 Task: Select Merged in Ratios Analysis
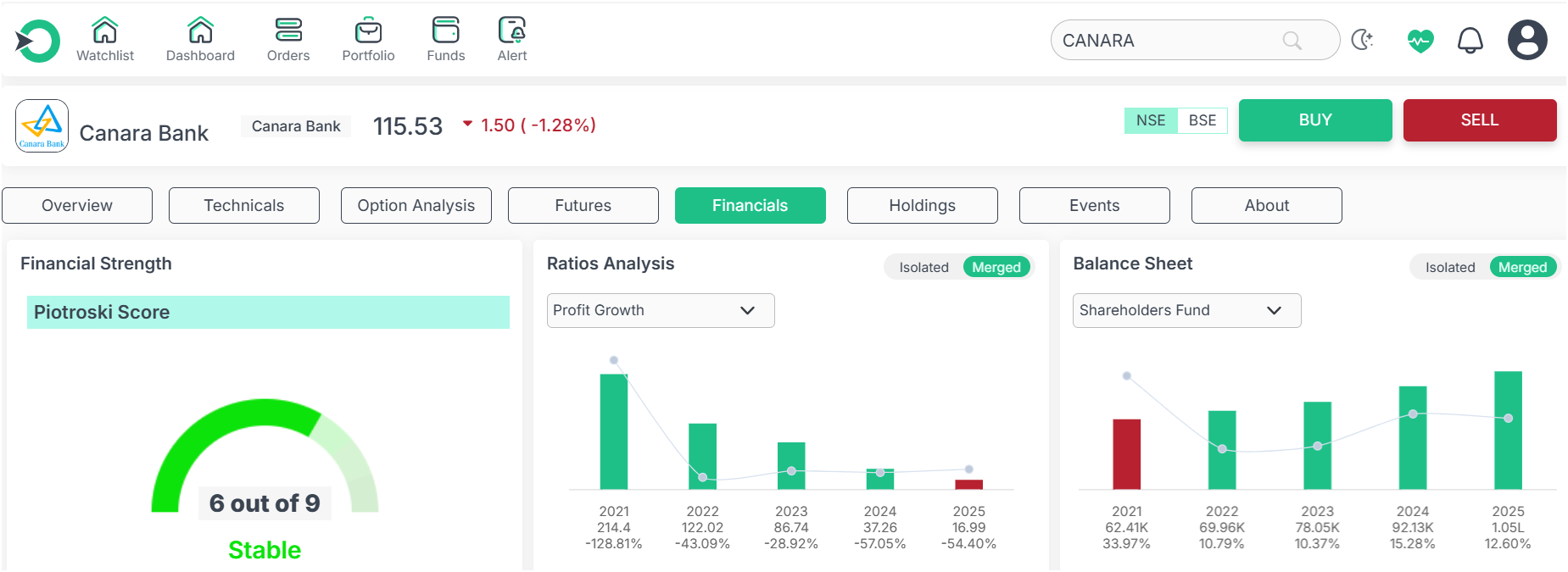996,267
